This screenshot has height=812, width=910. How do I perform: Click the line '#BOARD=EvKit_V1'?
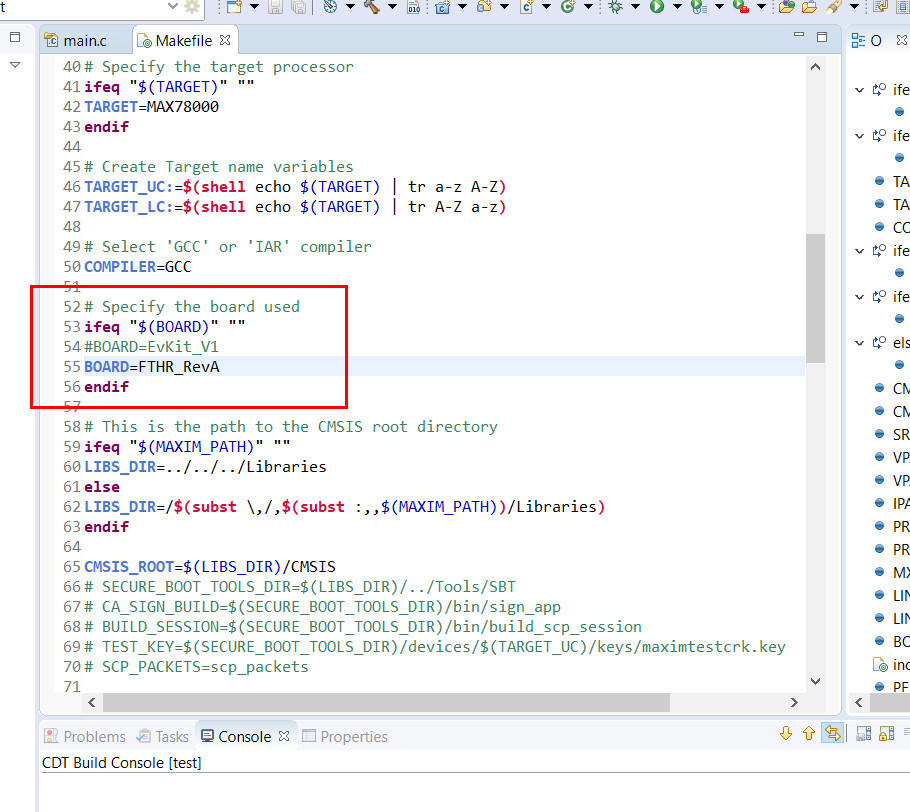[151, 347]
